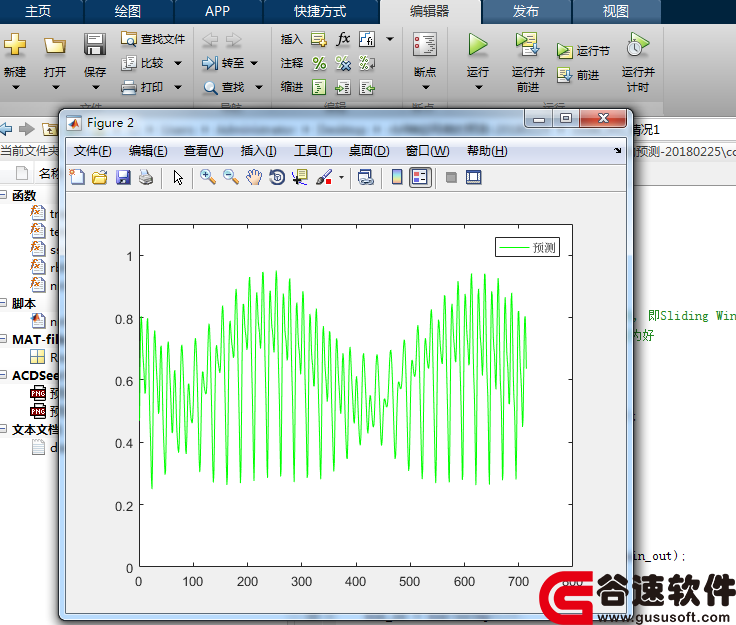Expand the New (新建) dropdown arrow

point(15,87)
